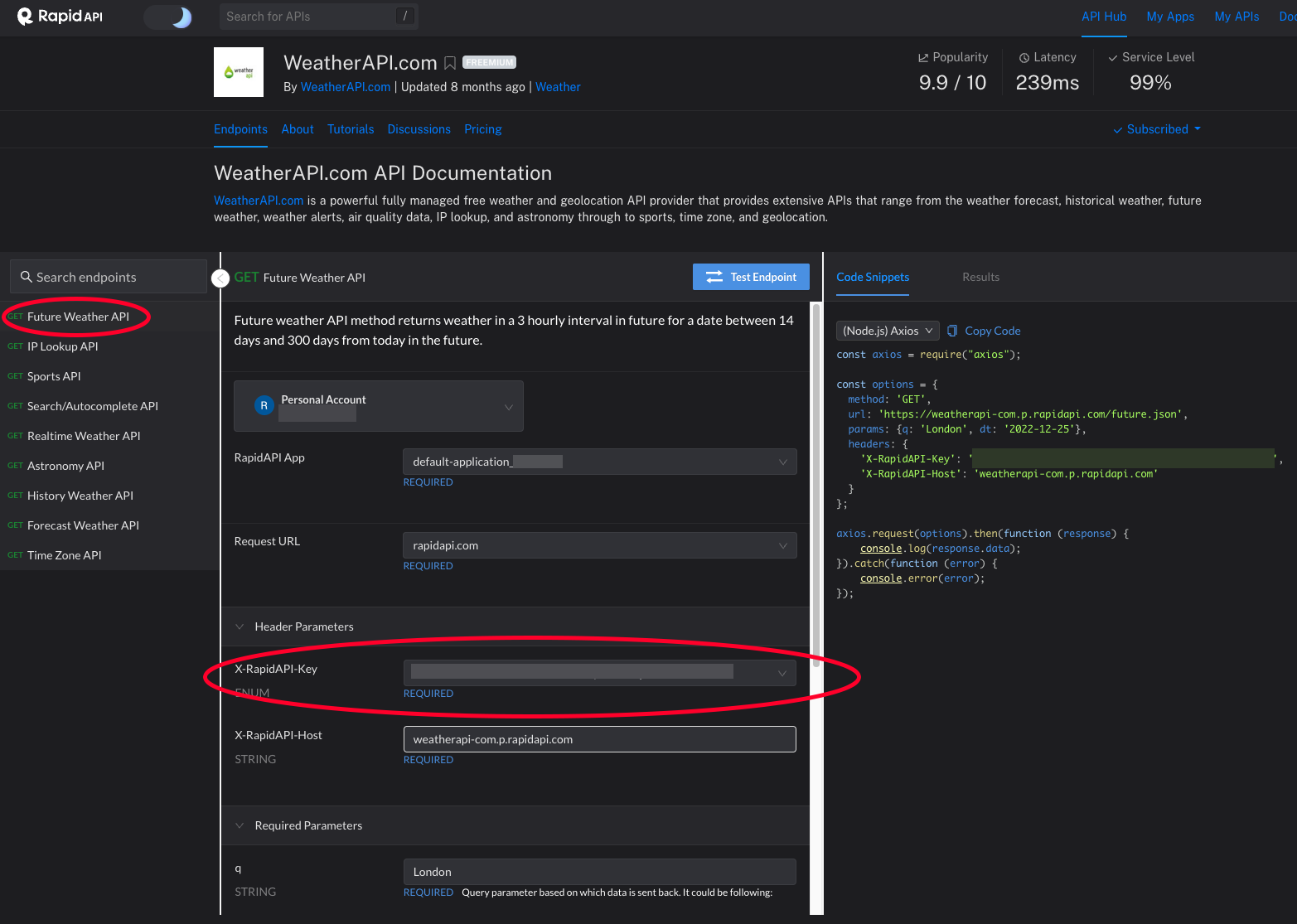The height and width of the screenshot is (924, 1297).
Task: Click the Test Endpoint button
Action: click(x=751, y=277)
